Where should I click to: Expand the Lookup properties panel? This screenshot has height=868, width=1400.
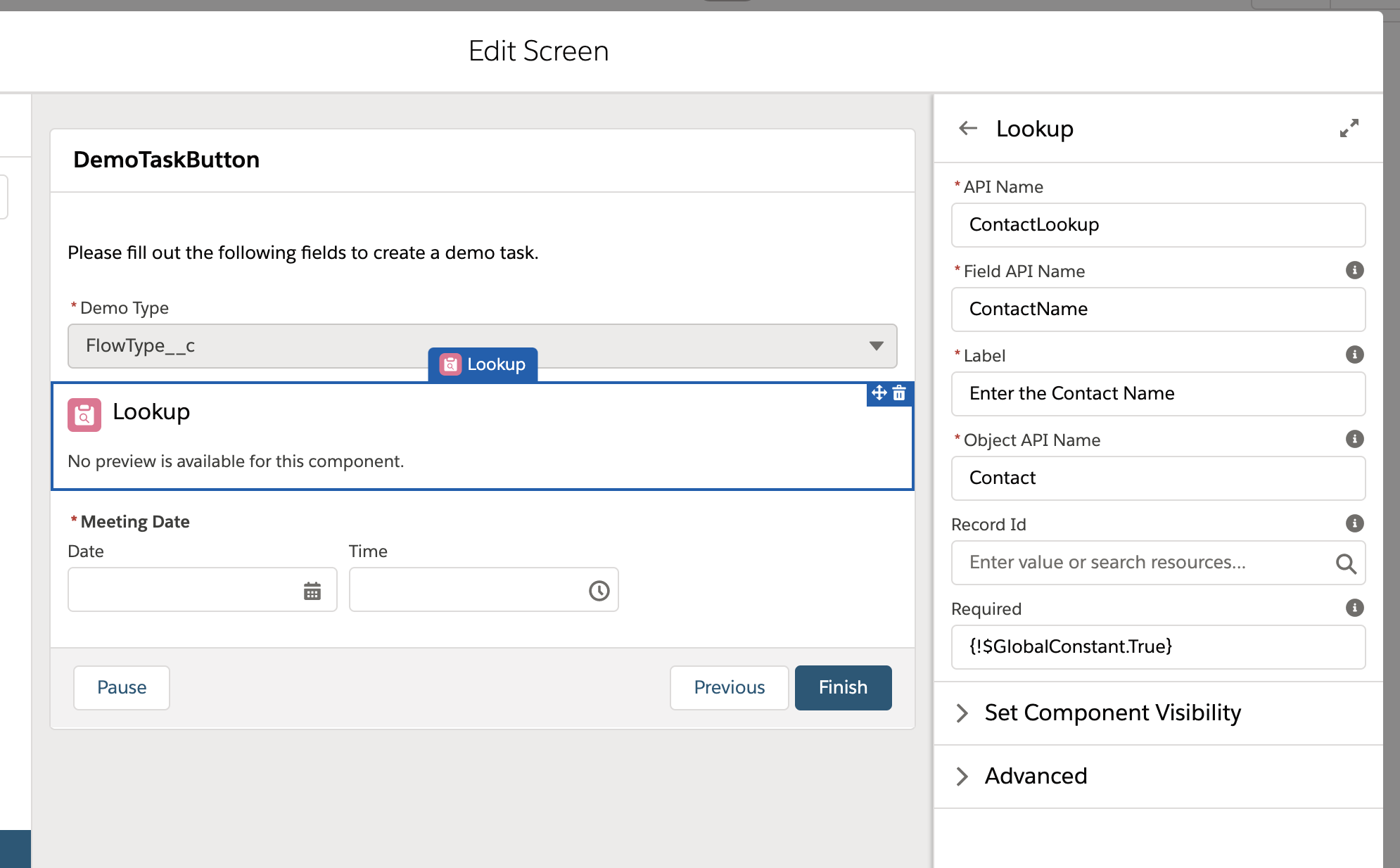pos(1349,128)
